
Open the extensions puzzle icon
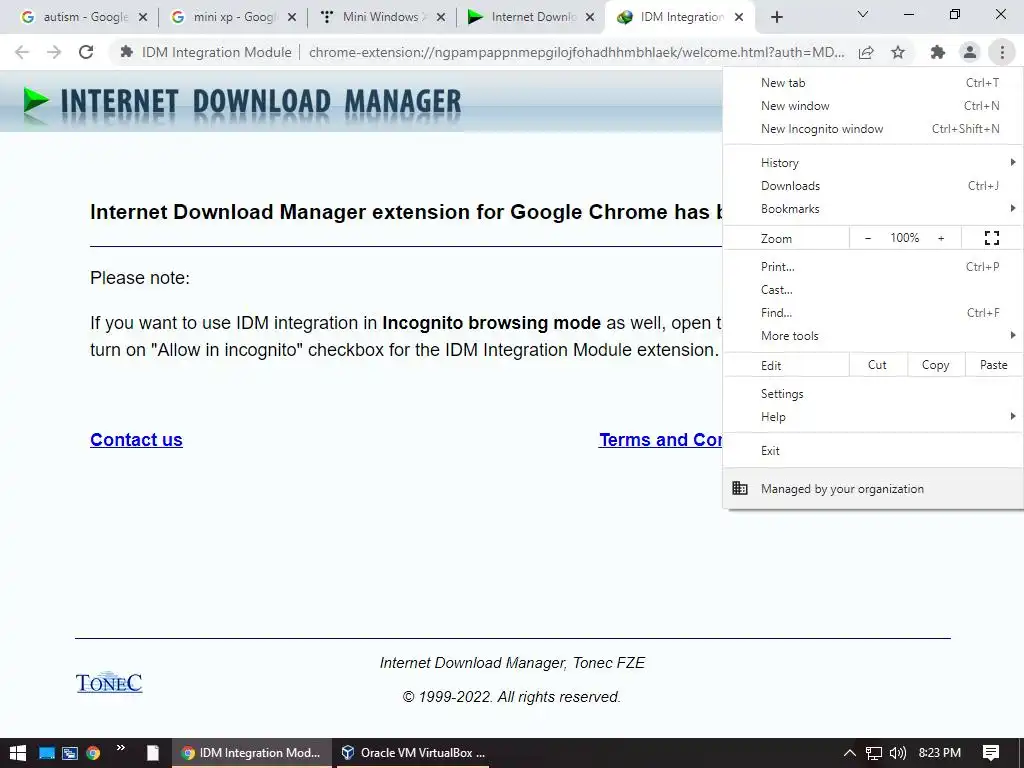938,52
